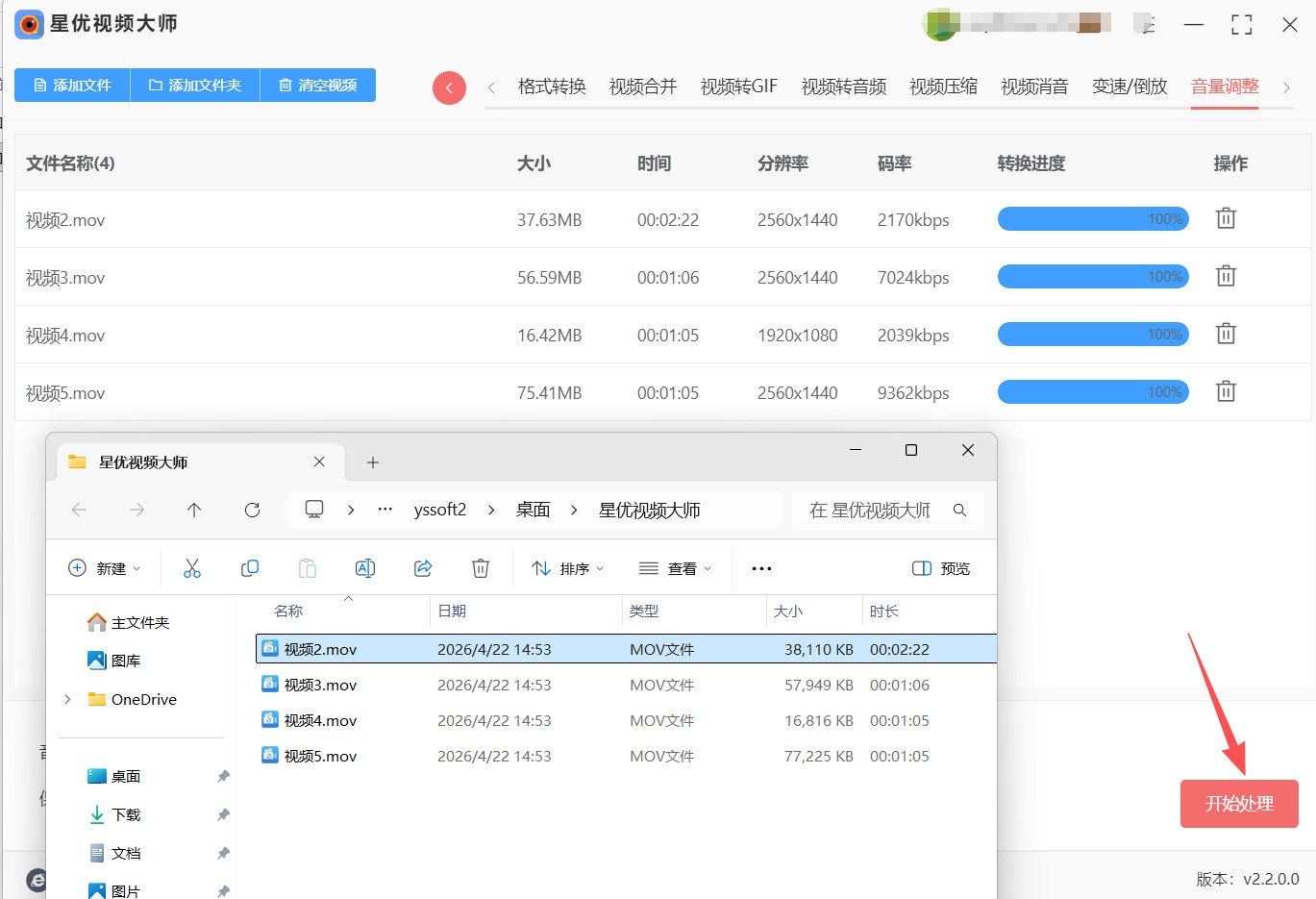Click the Share icon in Explorer toolbar

coord(423,568)
